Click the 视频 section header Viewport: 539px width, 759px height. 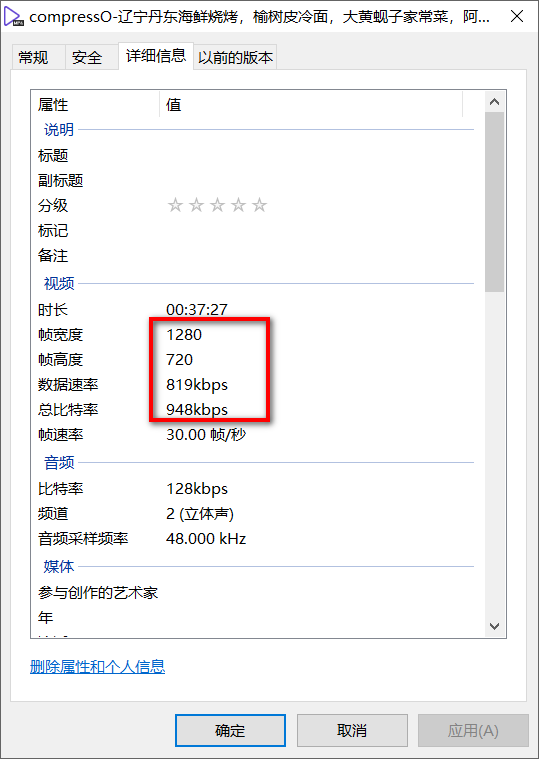click(x=59, y=284)
